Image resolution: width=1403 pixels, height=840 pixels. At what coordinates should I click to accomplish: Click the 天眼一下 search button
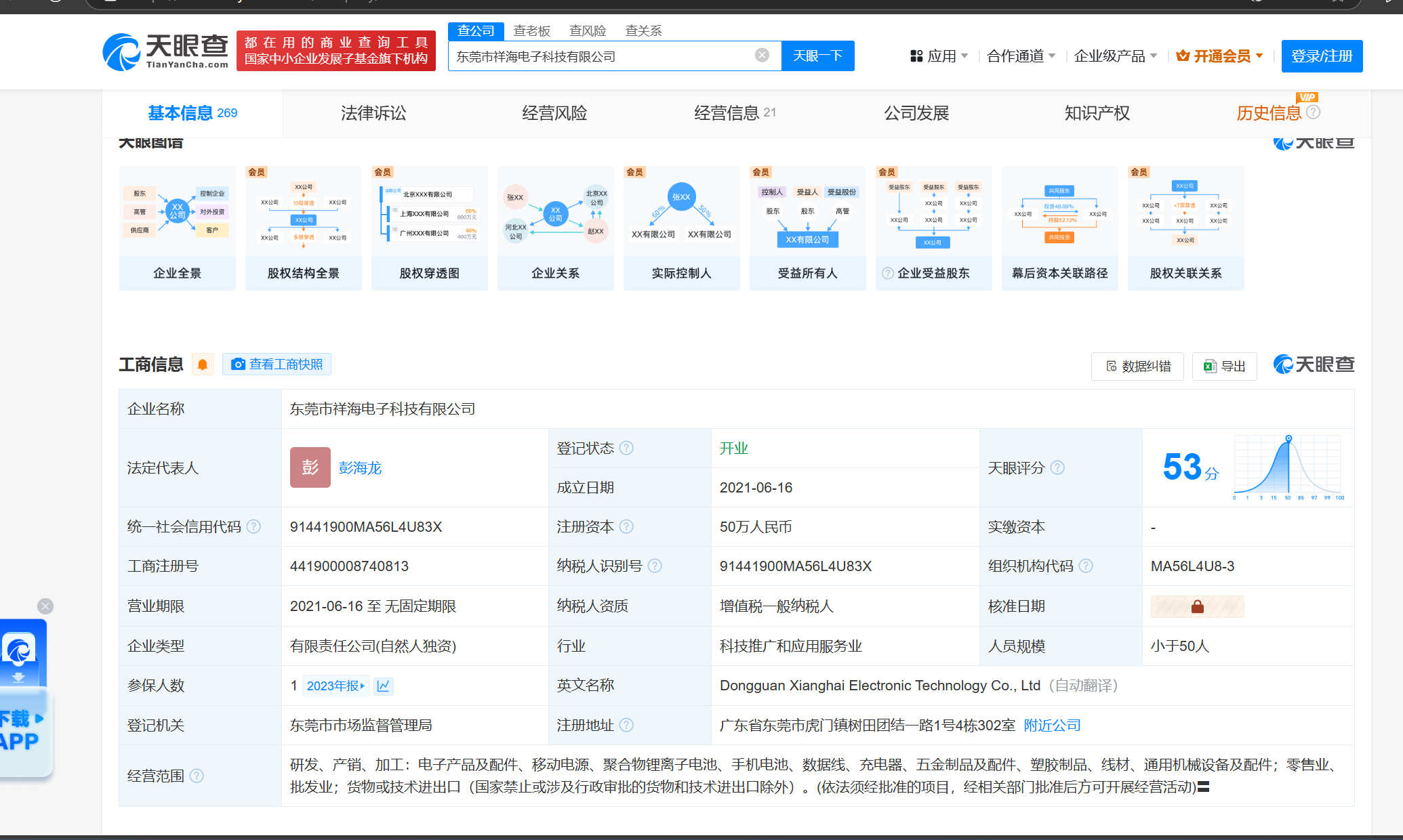tap(817, 56)
